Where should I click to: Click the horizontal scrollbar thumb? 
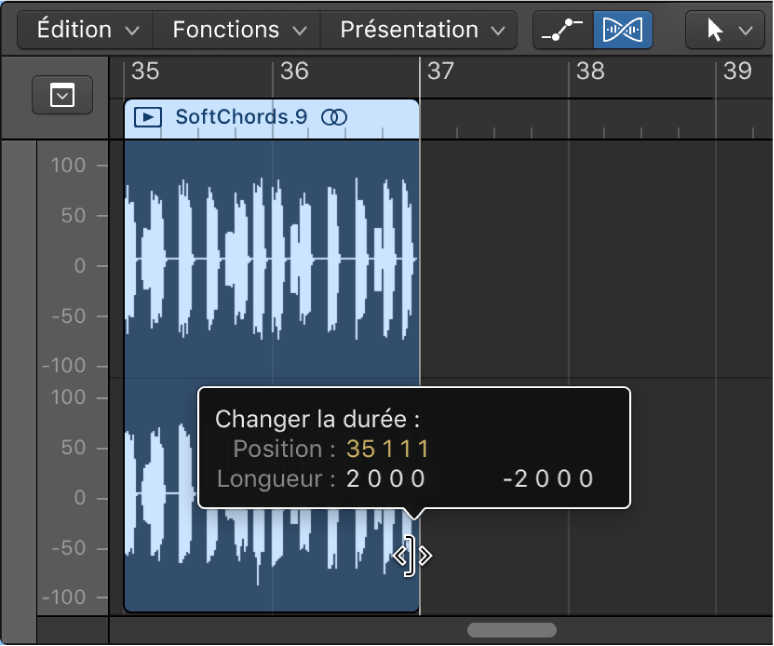(512, 630)
